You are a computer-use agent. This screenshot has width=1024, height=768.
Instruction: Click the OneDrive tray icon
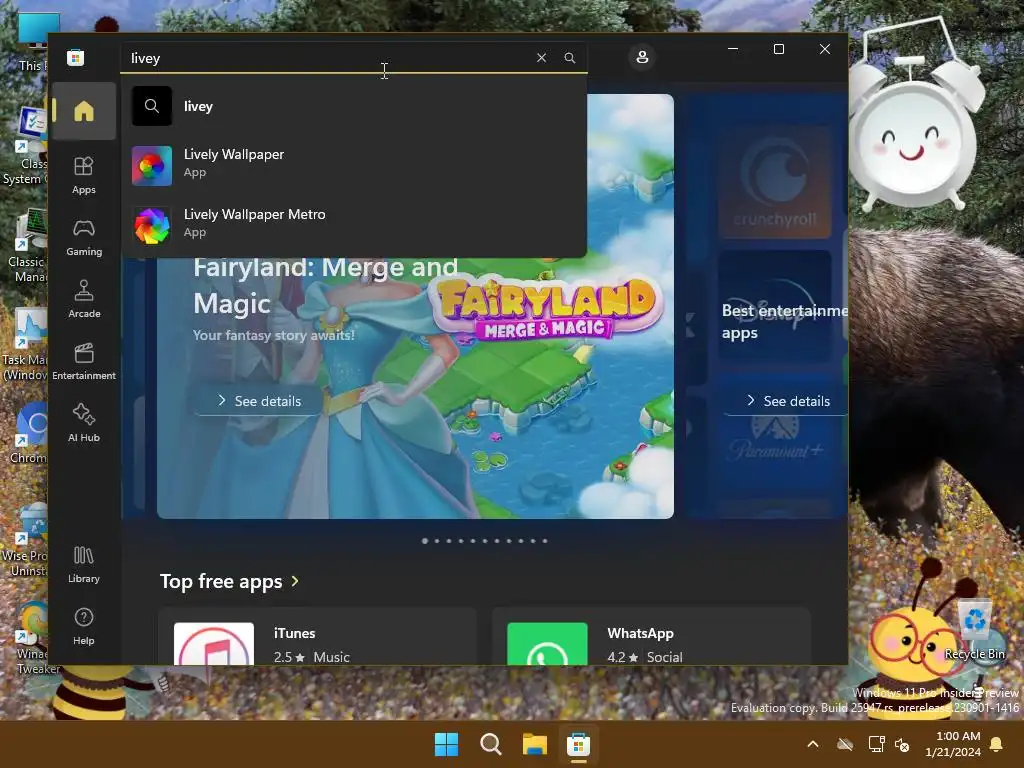point(845,744)
